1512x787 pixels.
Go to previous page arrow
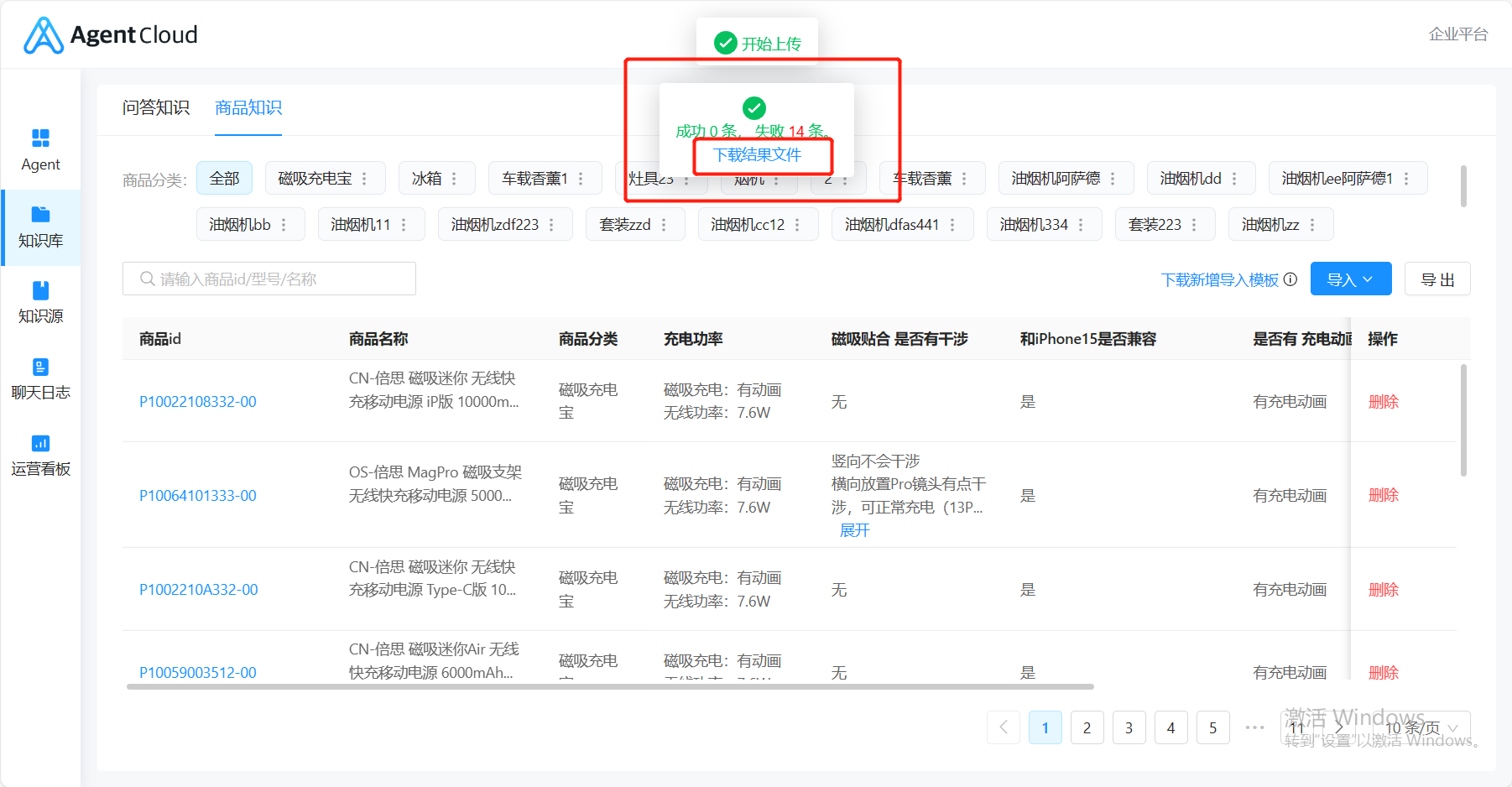click(1004, 727)
